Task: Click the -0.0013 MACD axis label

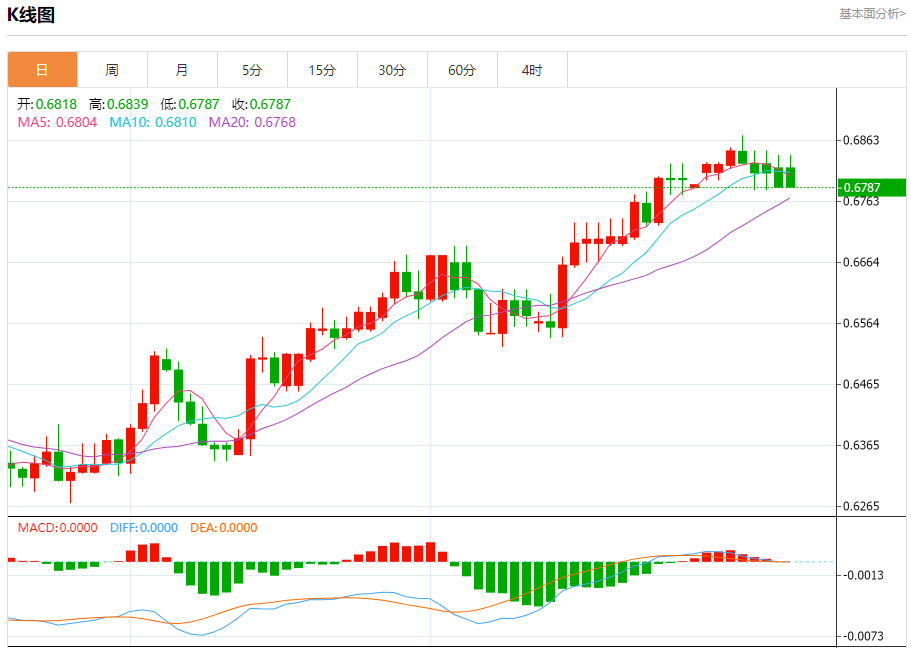Action: tap(862, 575)
